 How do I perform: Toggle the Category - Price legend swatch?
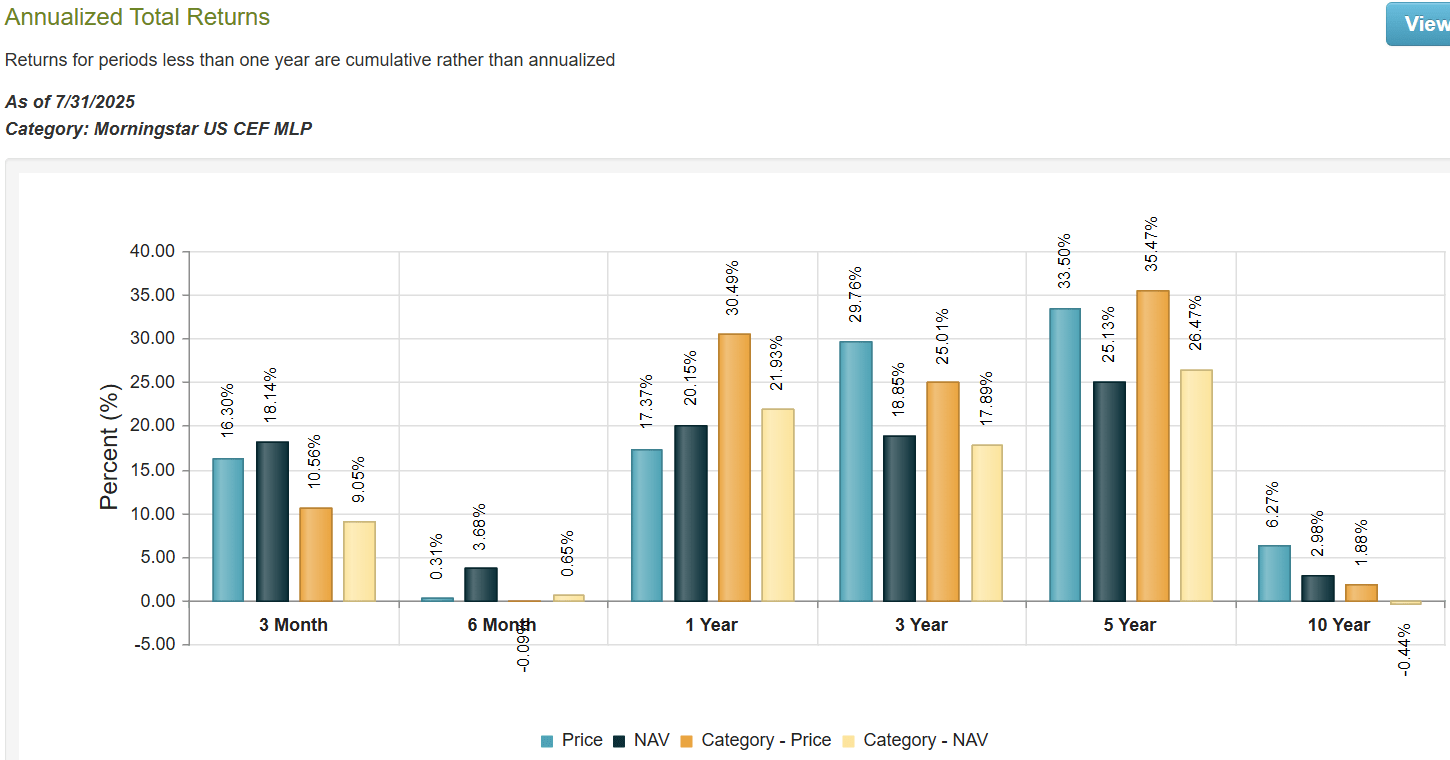coord(687,741)
